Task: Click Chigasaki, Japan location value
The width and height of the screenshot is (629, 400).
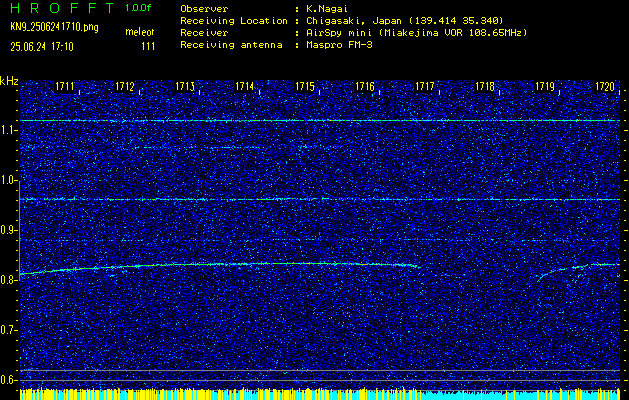Action: pos(404,21)
